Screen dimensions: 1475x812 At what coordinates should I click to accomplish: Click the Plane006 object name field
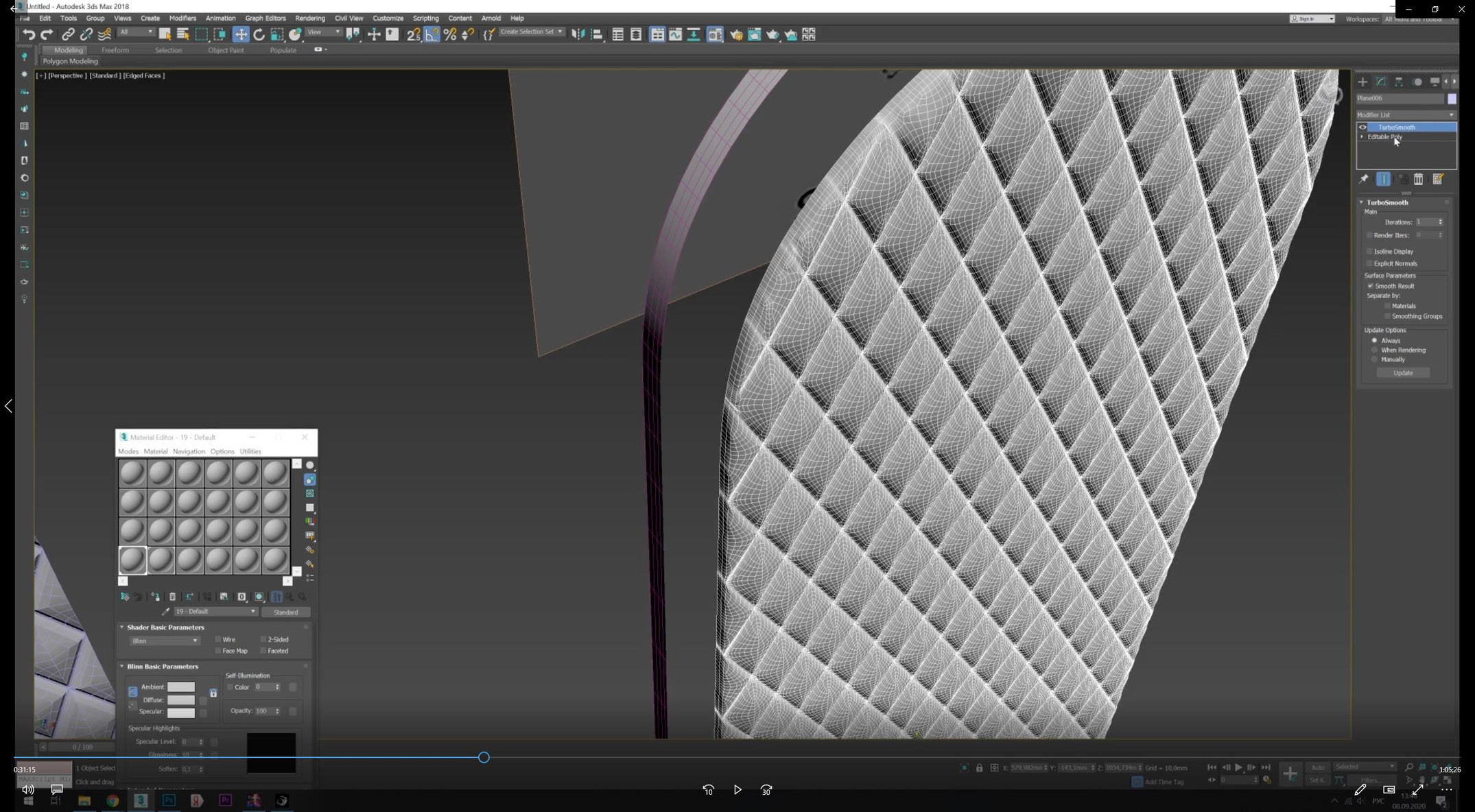pos(1400,98)
